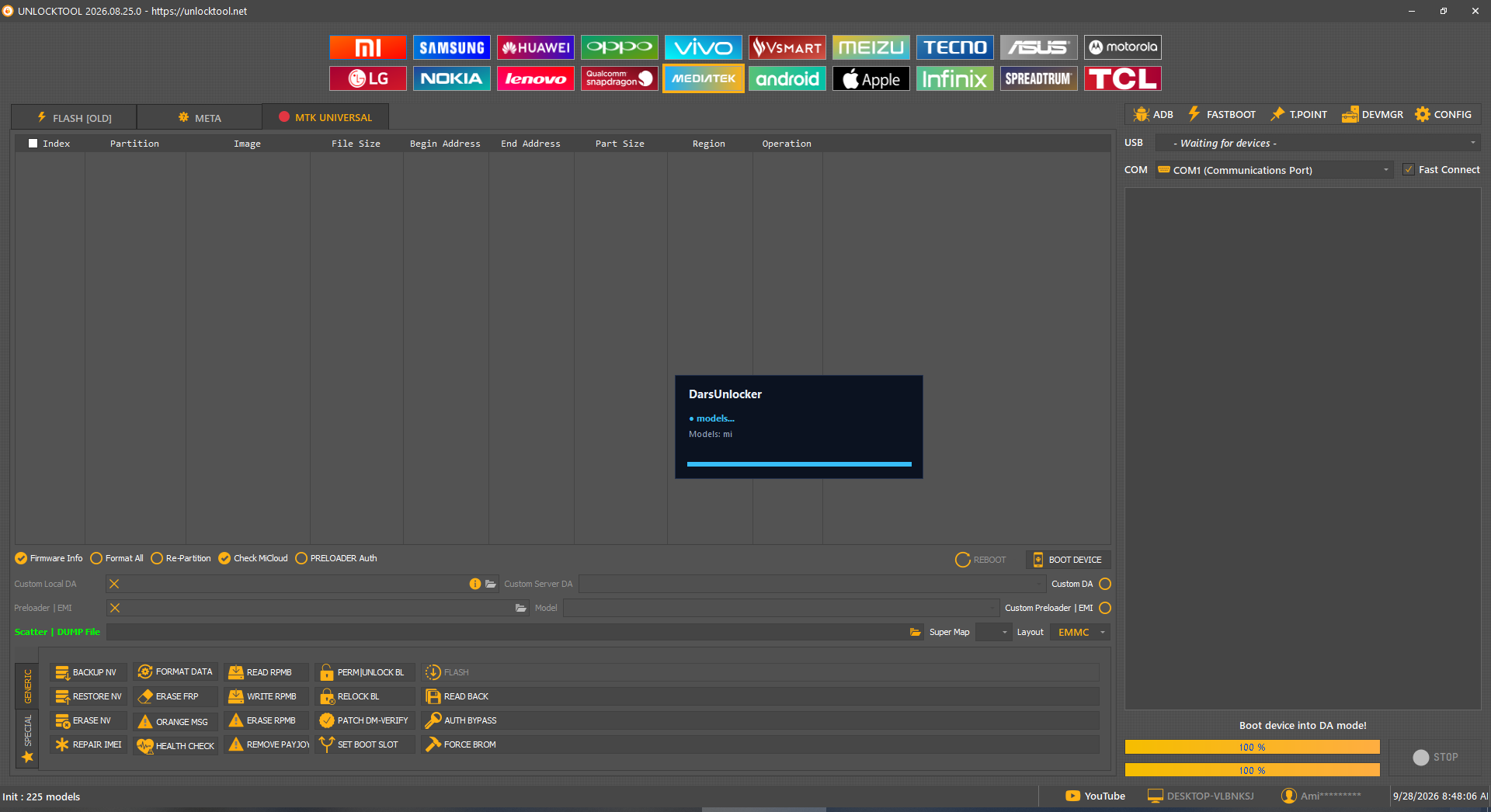Click the BOOT DEVICE button
The height and width of the screenshot is (812, 1491).
coord(1068,560)
